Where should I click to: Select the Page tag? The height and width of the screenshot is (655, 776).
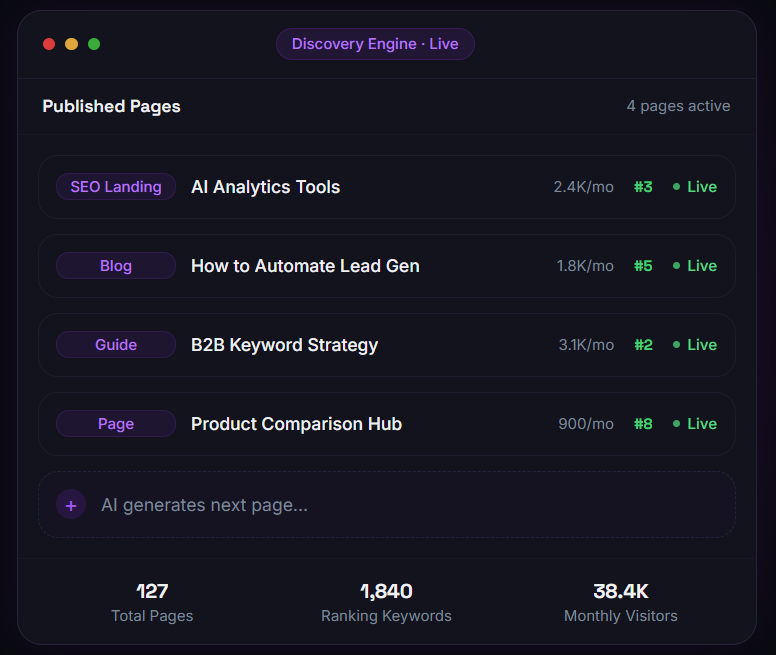click(x=116, y=424)
